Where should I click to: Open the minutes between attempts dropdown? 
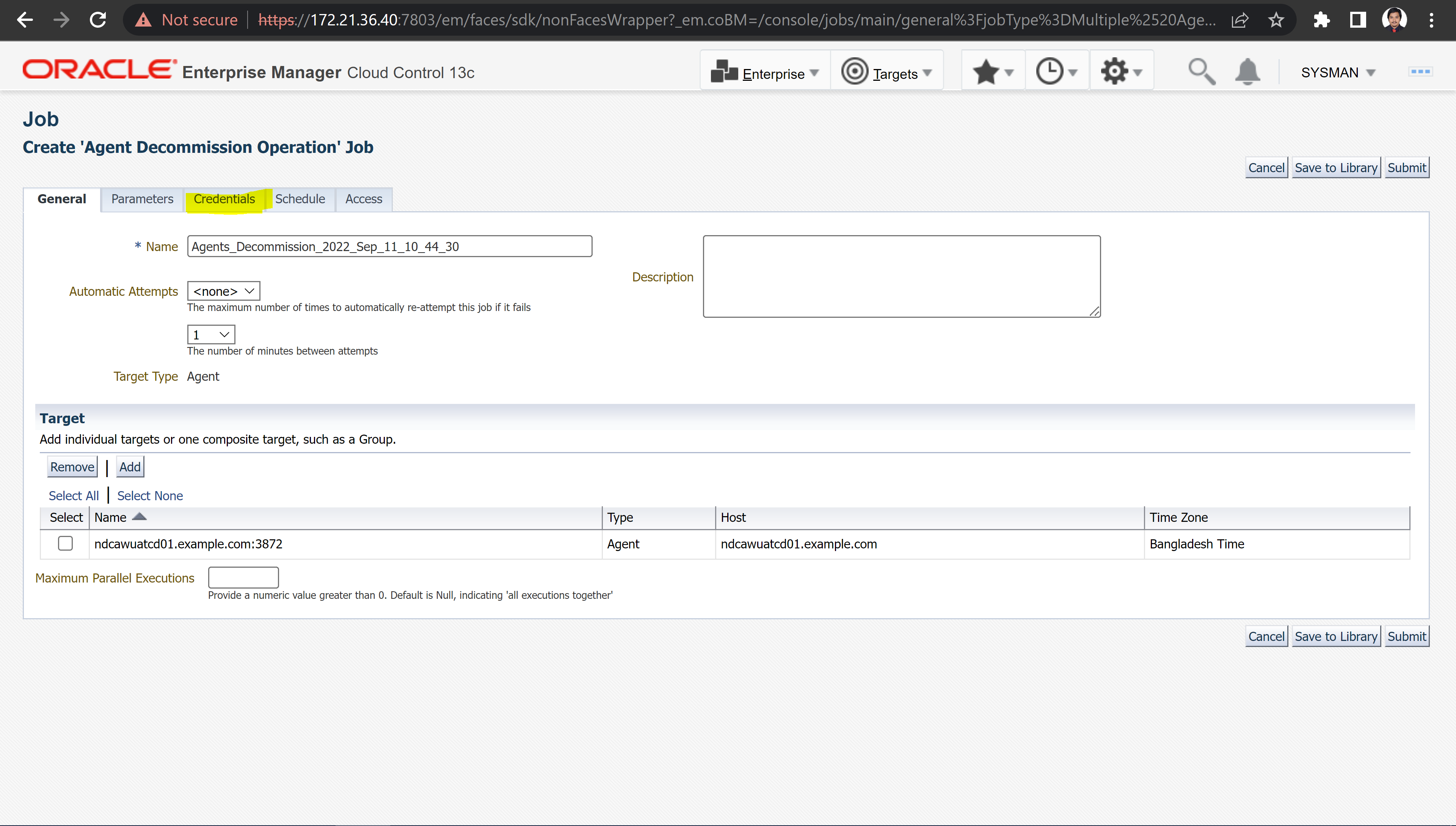[211, 335]
